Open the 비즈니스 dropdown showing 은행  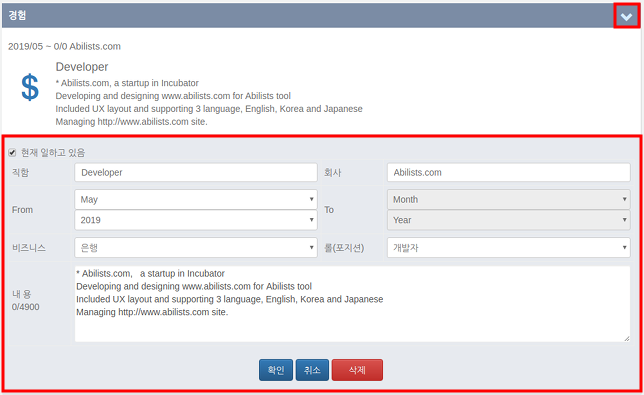(196, 248)
